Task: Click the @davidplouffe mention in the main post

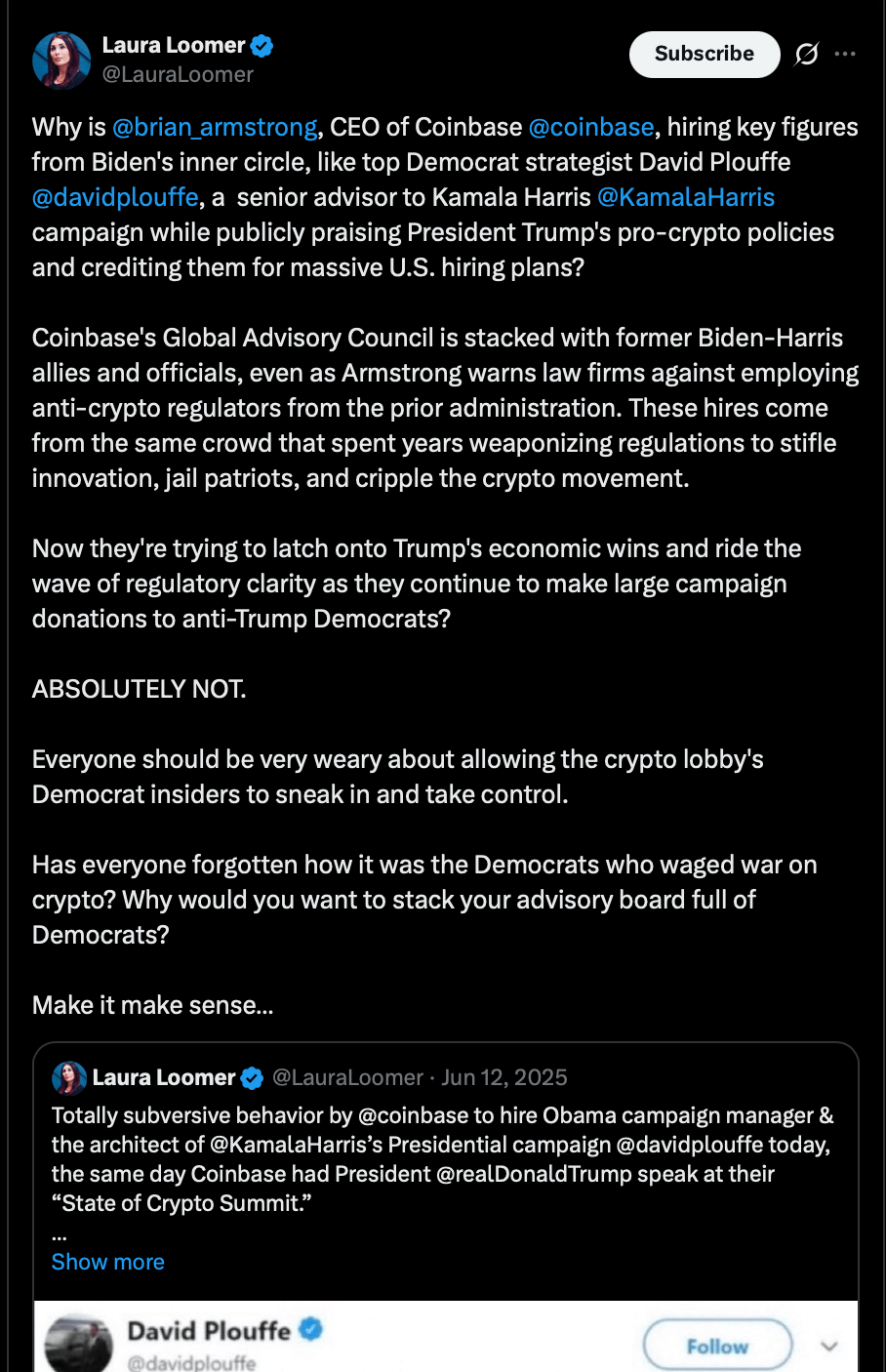Action: pos(115,198)
